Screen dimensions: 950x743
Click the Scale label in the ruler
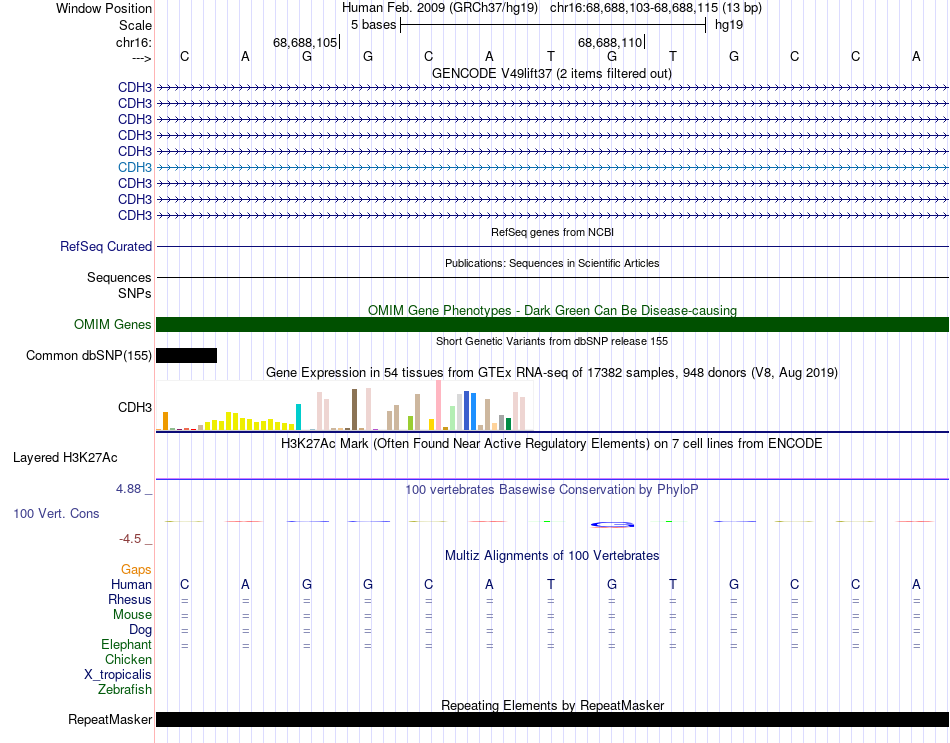point(135,25)
